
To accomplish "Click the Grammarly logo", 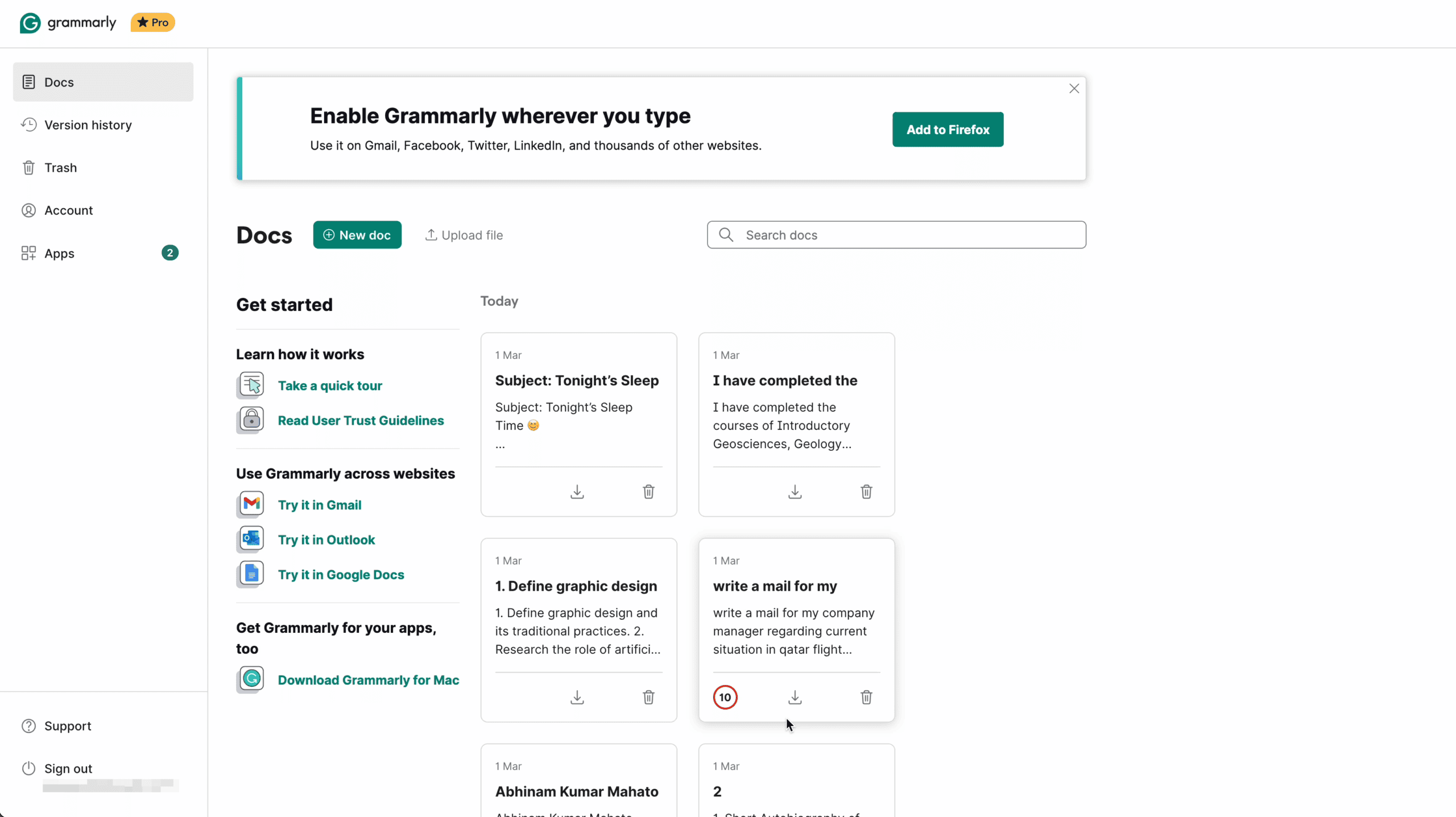I will pos(67,23).
